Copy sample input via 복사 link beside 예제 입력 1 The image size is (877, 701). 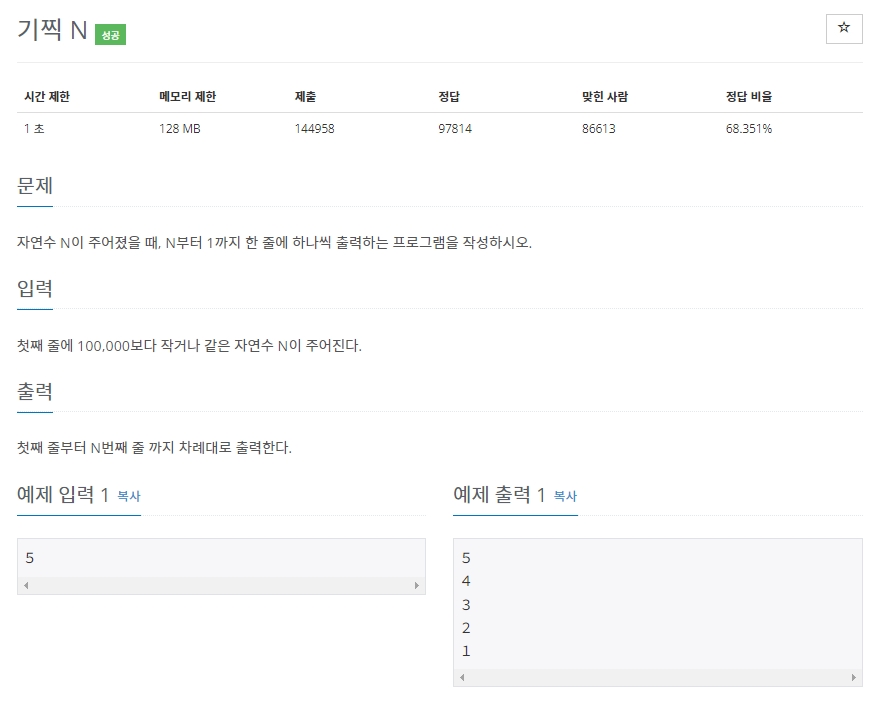(x=129, y=496)
